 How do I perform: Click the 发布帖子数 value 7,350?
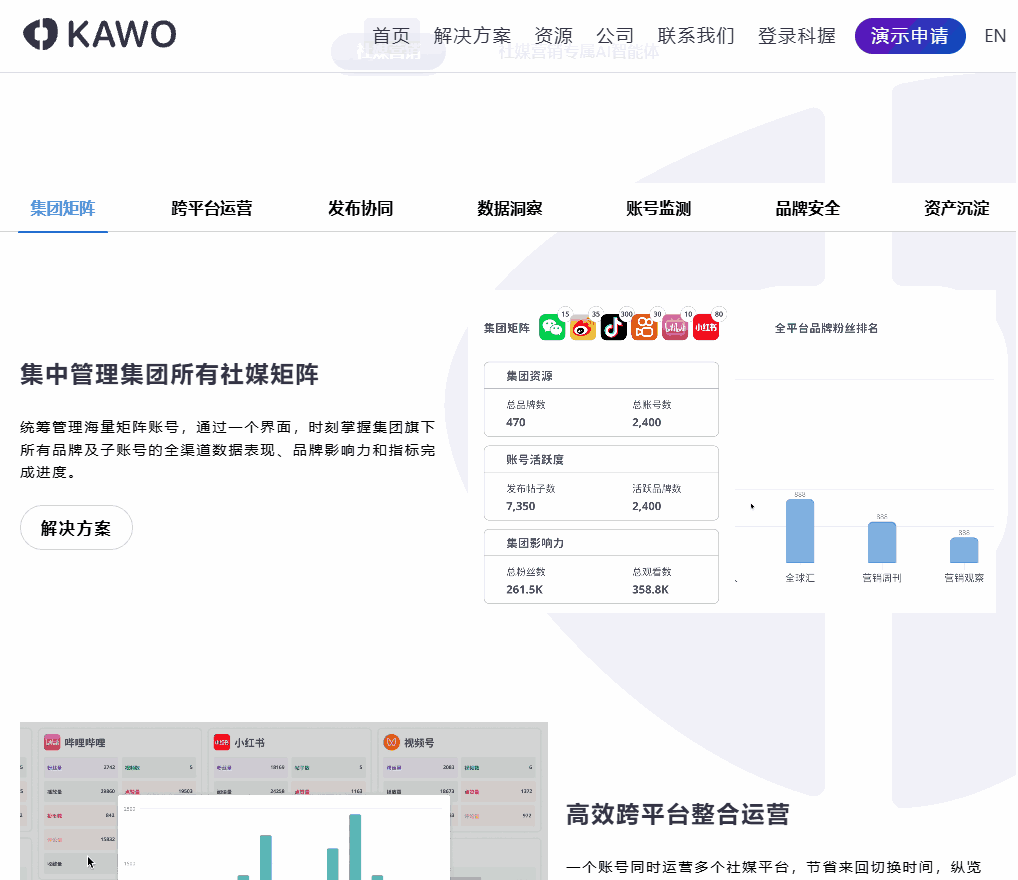(x=521, y=506)
